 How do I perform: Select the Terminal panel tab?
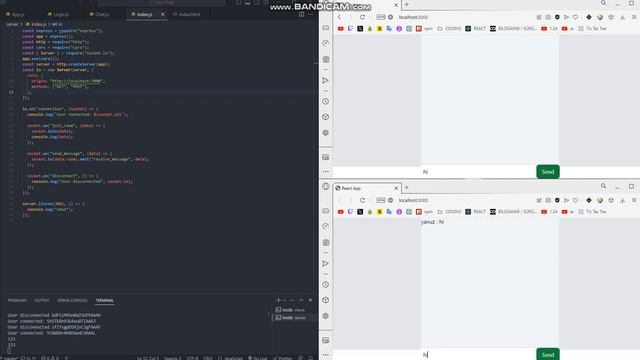pyautogui.click(x=104, y=300)
